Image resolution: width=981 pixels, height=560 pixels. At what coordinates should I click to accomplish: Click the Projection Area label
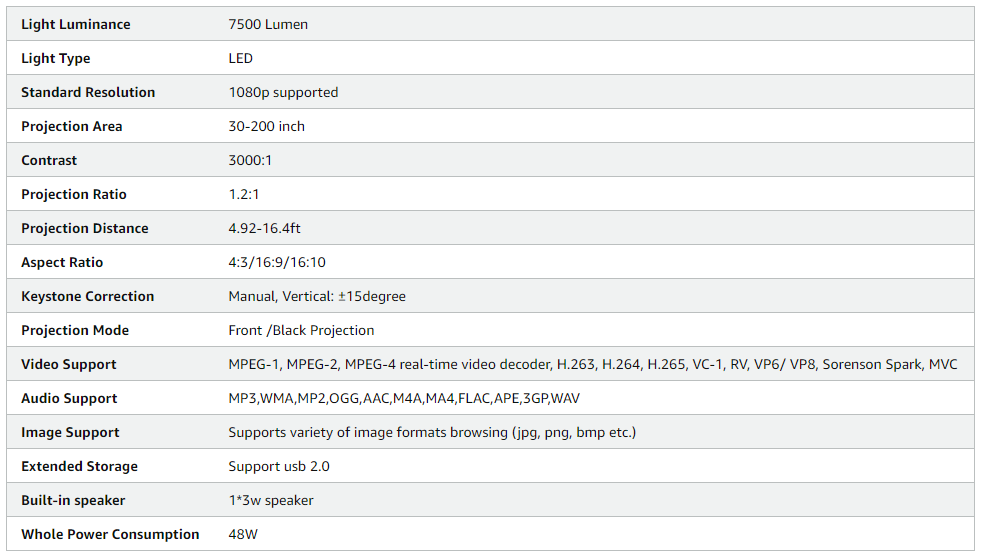[x=72, y=126]
